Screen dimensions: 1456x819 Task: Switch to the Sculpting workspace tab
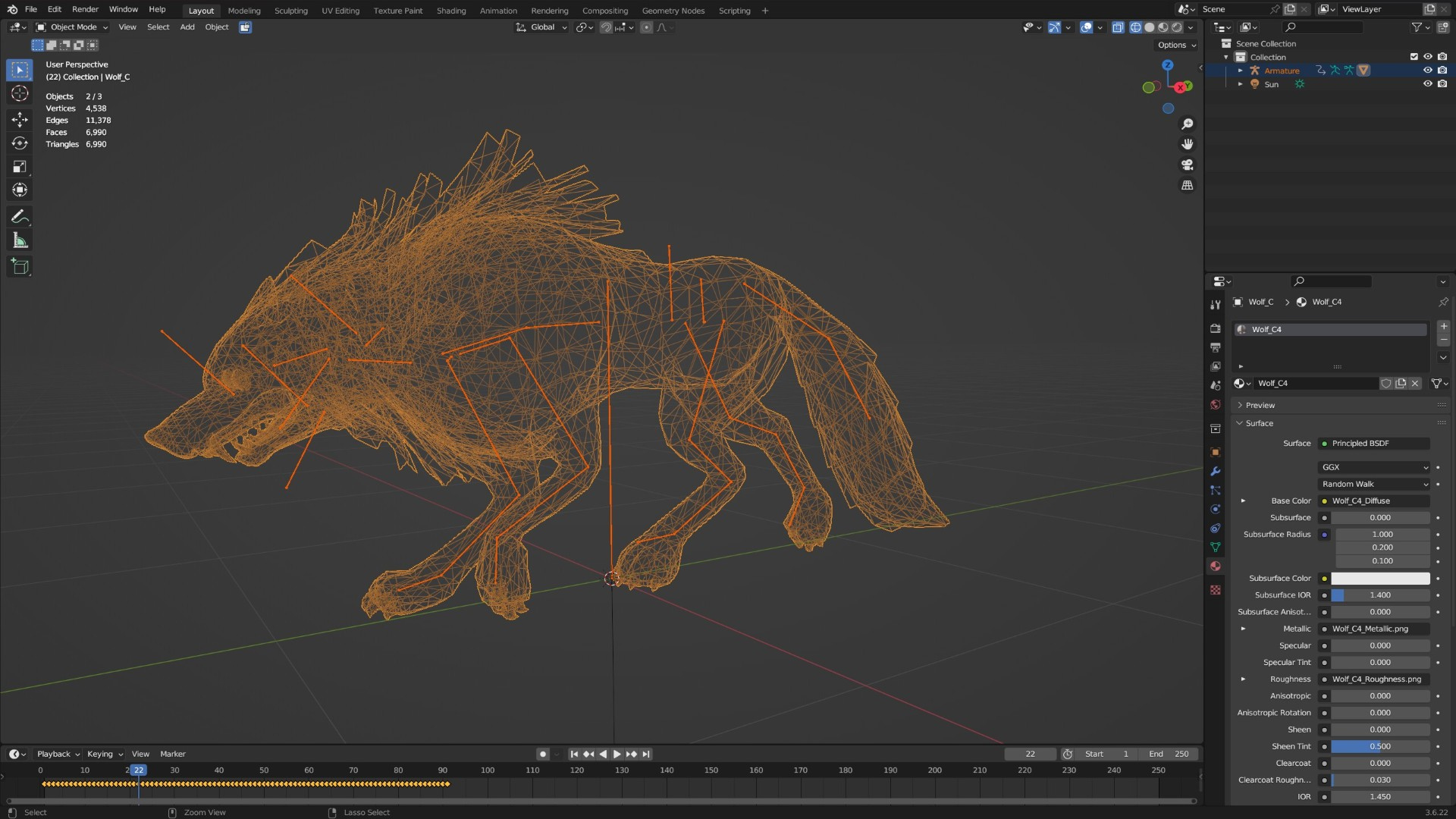coord(291,11)
